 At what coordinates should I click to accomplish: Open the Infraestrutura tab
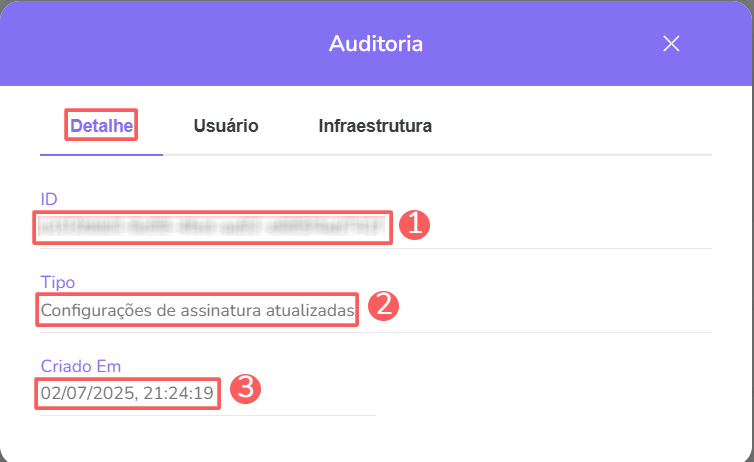[375, 126]
